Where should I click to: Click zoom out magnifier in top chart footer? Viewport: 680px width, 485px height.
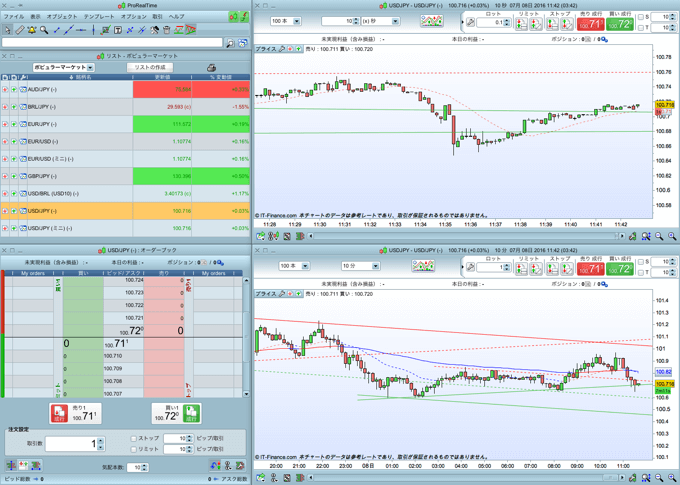(659, 236)
